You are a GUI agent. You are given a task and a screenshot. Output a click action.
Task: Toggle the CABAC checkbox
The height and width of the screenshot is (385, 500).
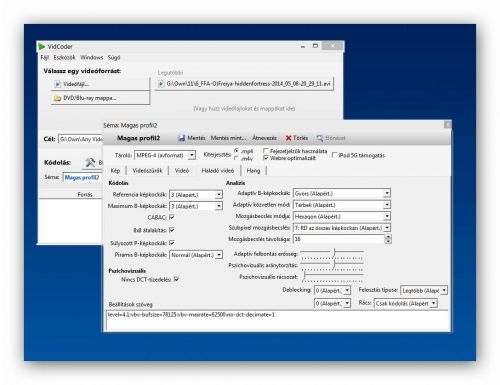[172, 217]
